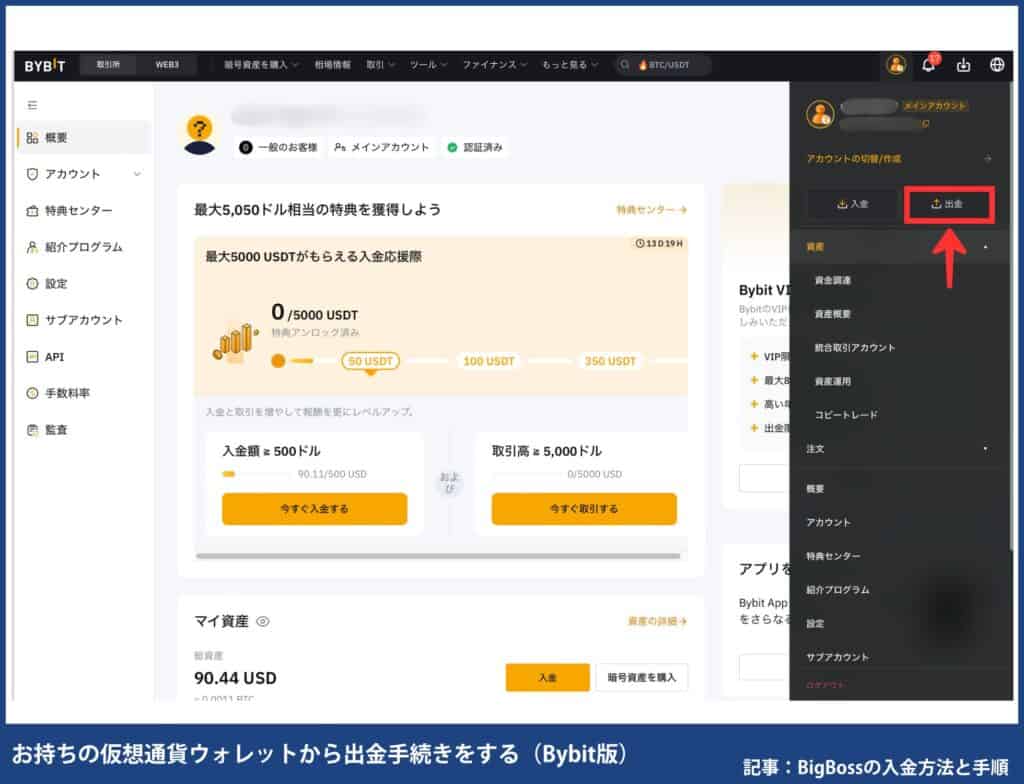
Task: Click the highlighted 出金 withdrawal button
Action: click(948, 204)
